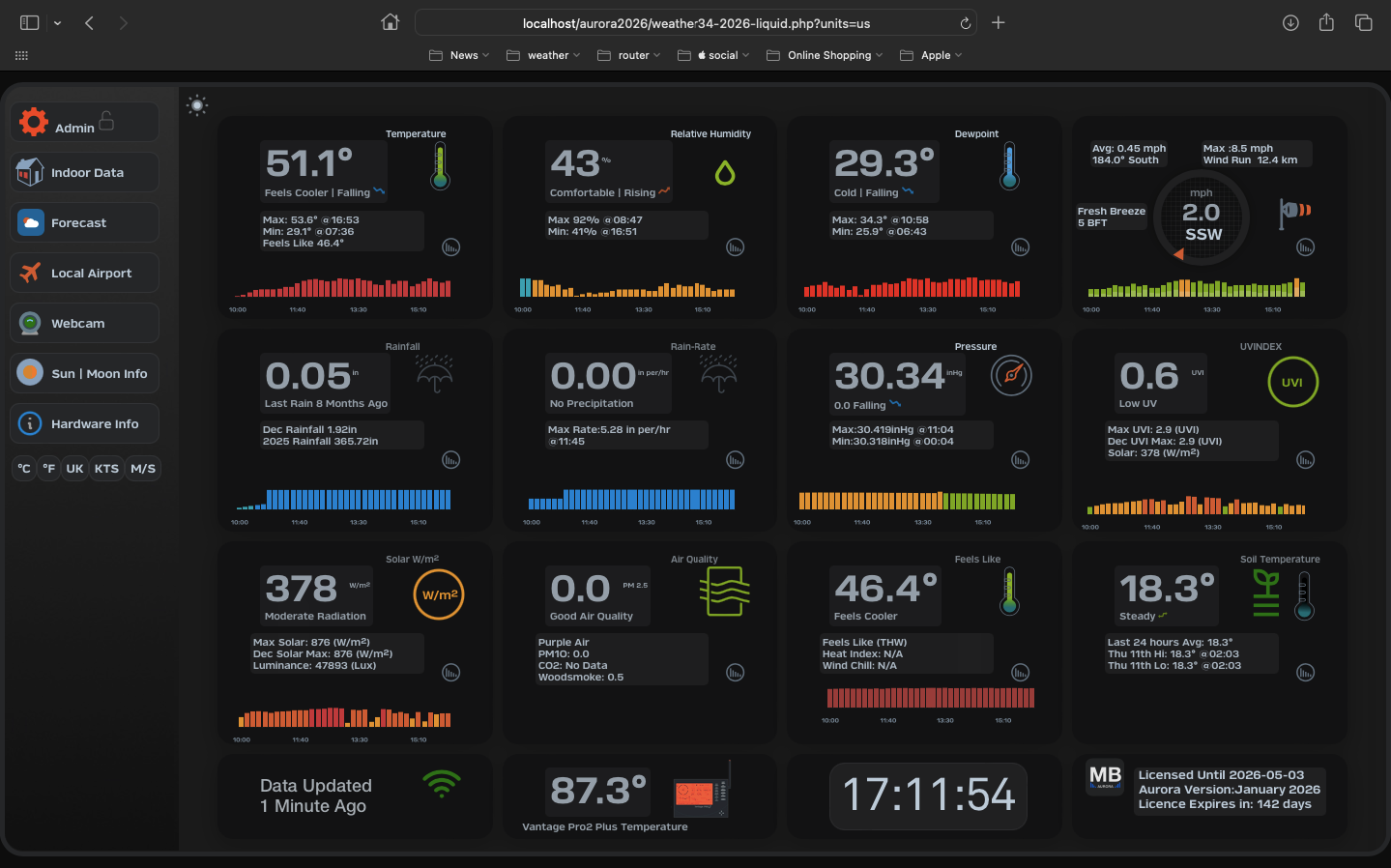The height and width of the screenshot is (868, 1391).
Task: Expand the Online Shopping bookmarks folder
Action: (x=826, y=55)
